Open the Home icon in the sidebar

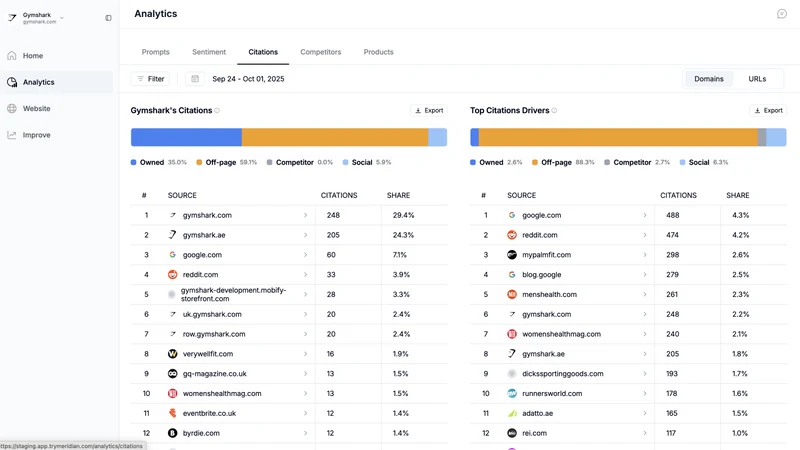[12, 56]
